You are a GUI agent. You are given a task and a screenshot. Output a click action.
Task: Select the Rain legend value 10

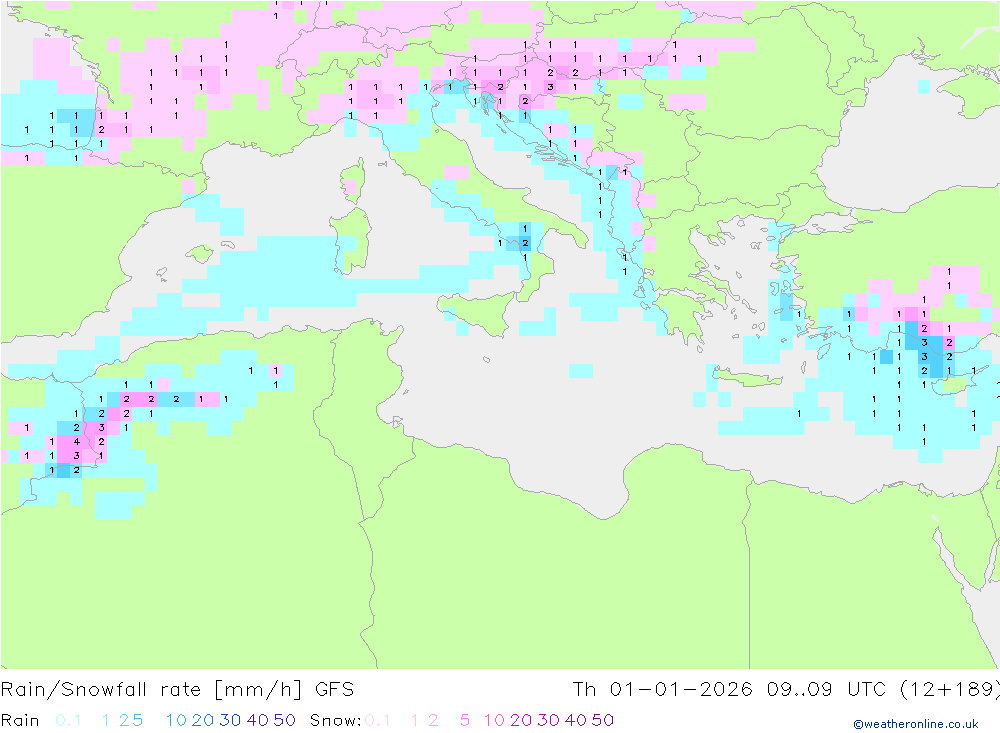tap(176, 720)
